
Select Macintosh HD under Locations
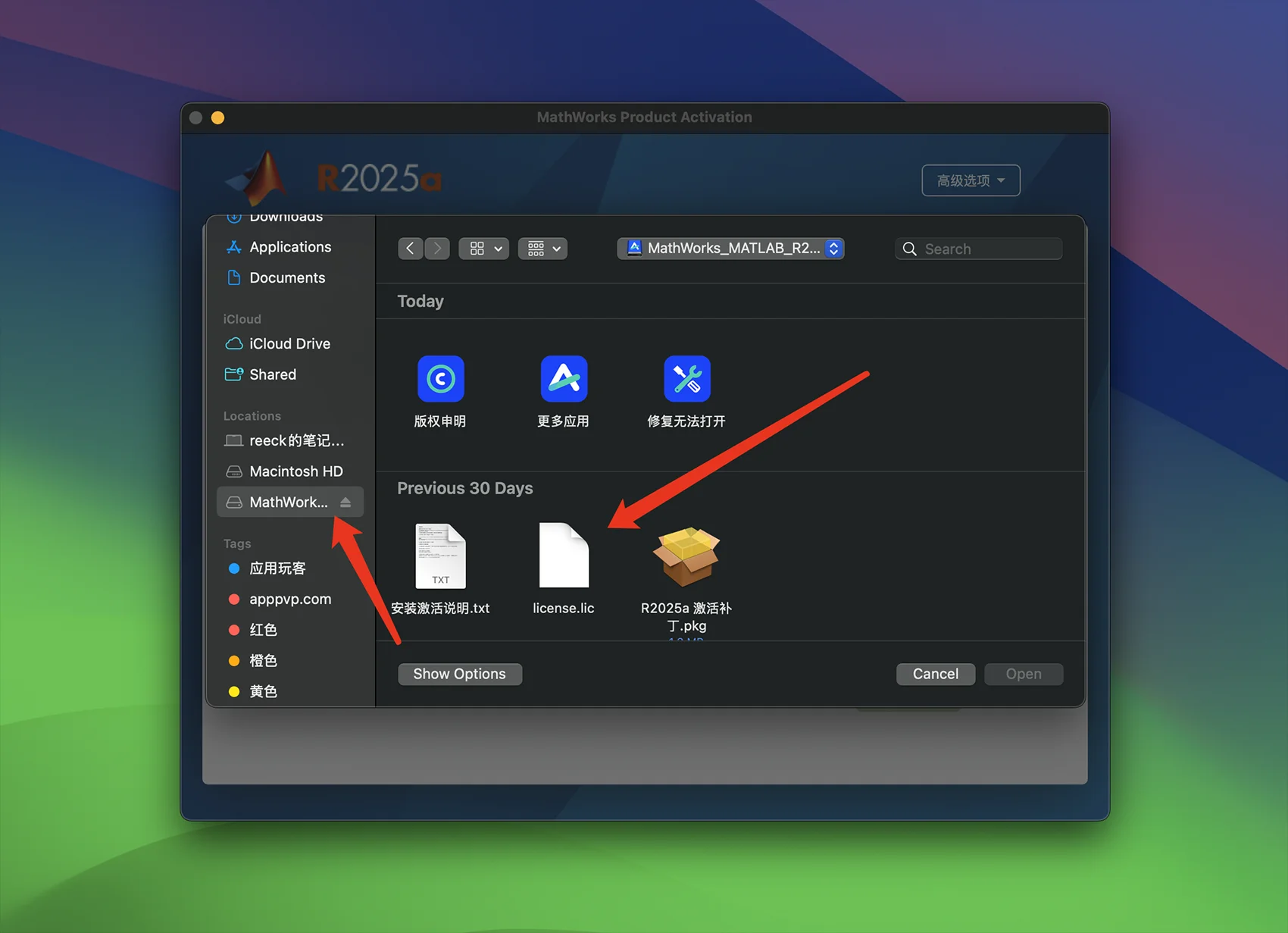pos(290,471)
